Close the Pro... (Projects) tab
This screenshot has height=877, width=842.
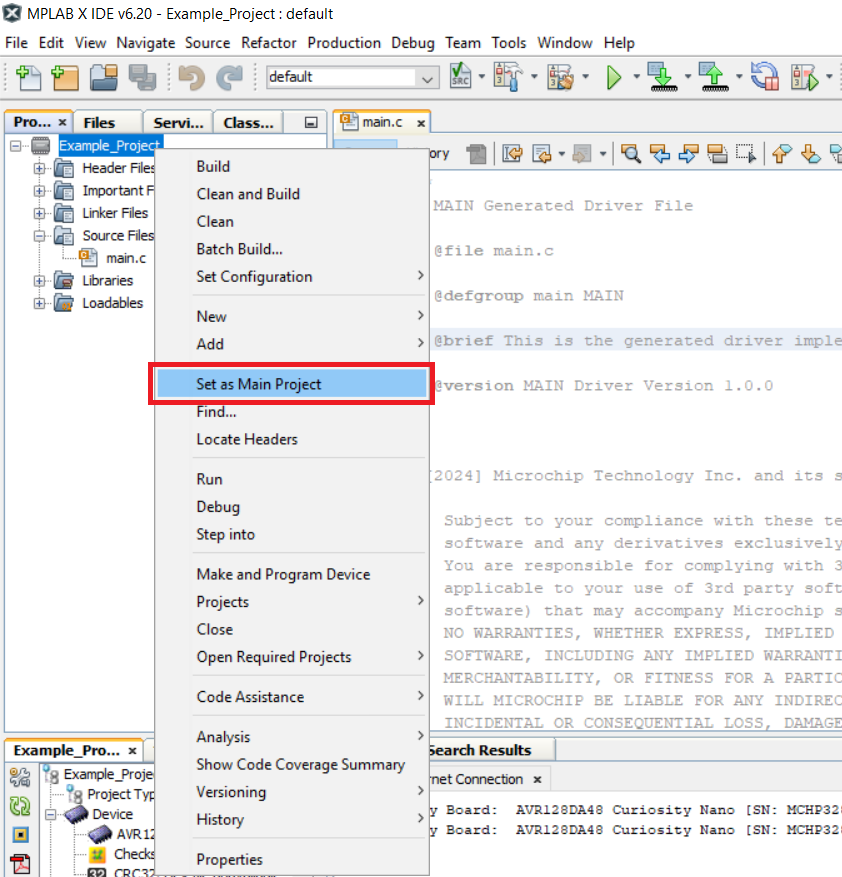coord(63,122)
